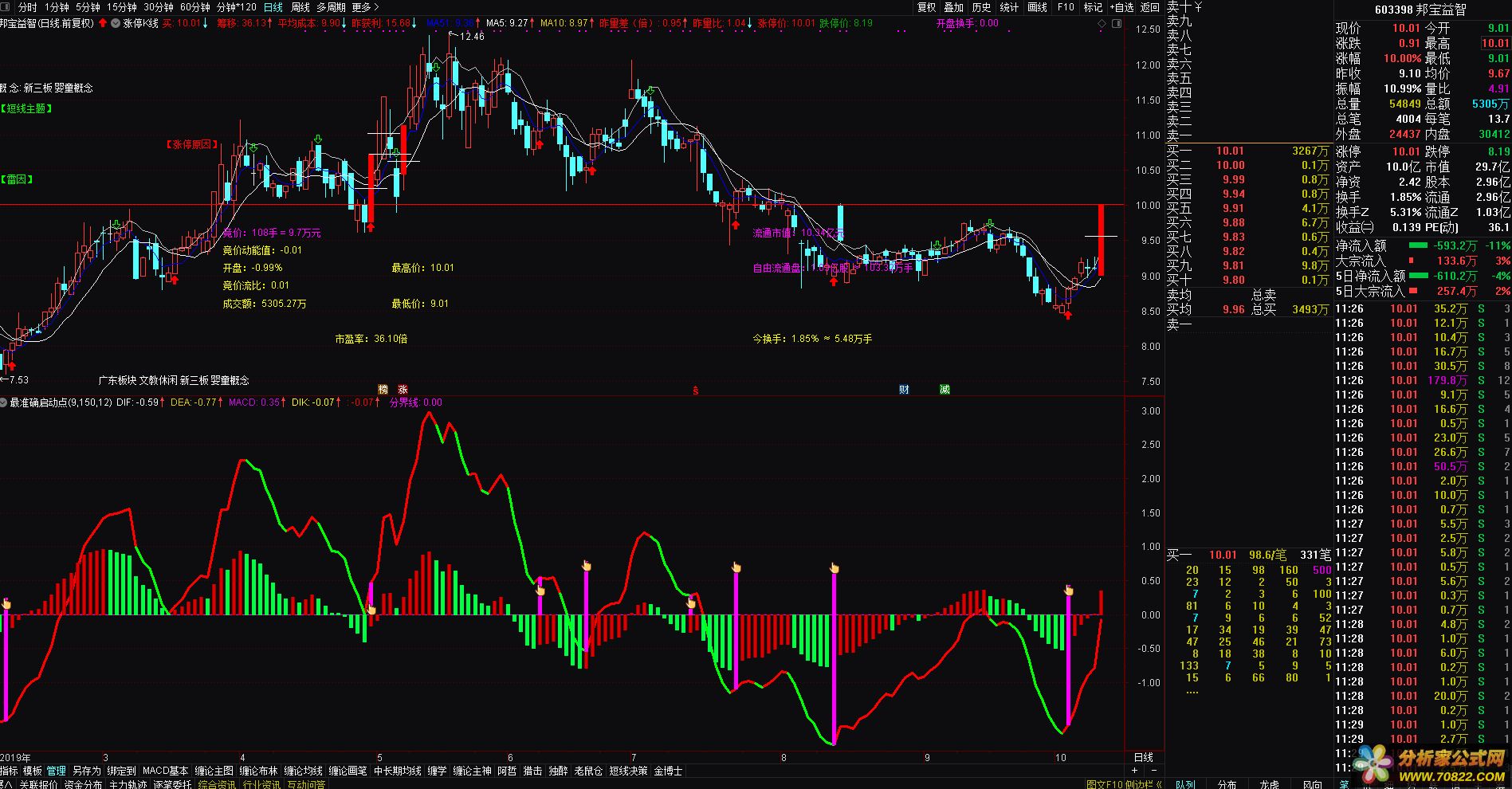The image size is (1512, 789).
Task: Open the 复权 menu
Action: (x=926, y=7)
